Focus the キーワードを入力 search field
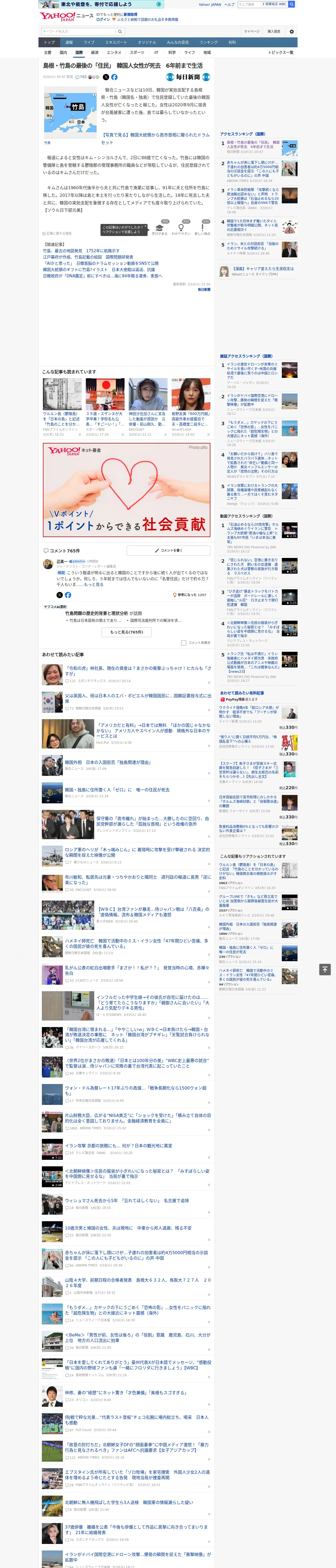336x1568 pixels. (79, 31)
